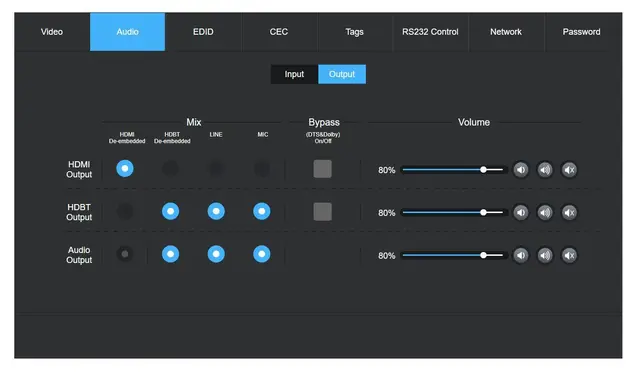Image resolution: width=640 pixels, height=379 pixels.
Task: Open the Password tab
Action: pyautogui.click(x=581, y=32)
